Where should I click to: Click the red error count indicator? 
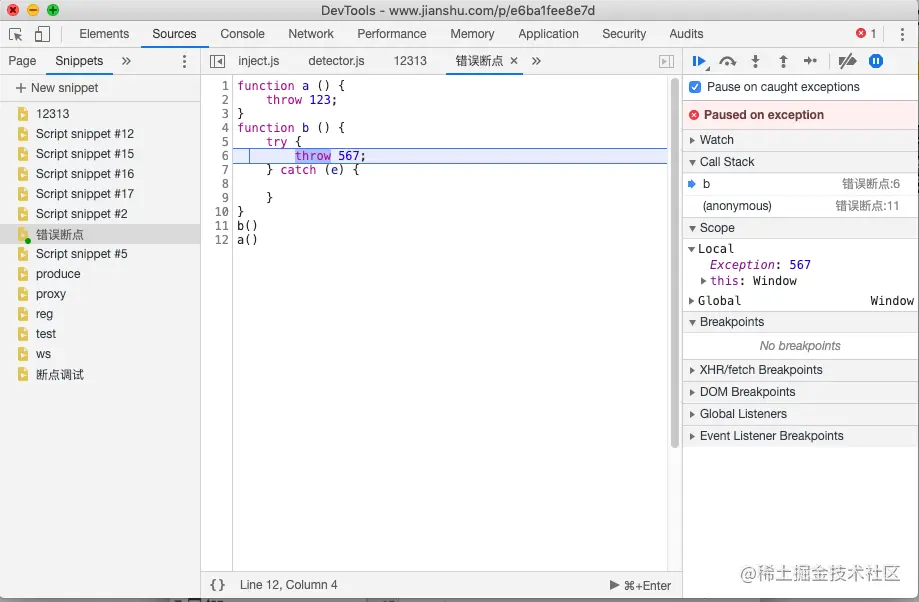[866, 33]
